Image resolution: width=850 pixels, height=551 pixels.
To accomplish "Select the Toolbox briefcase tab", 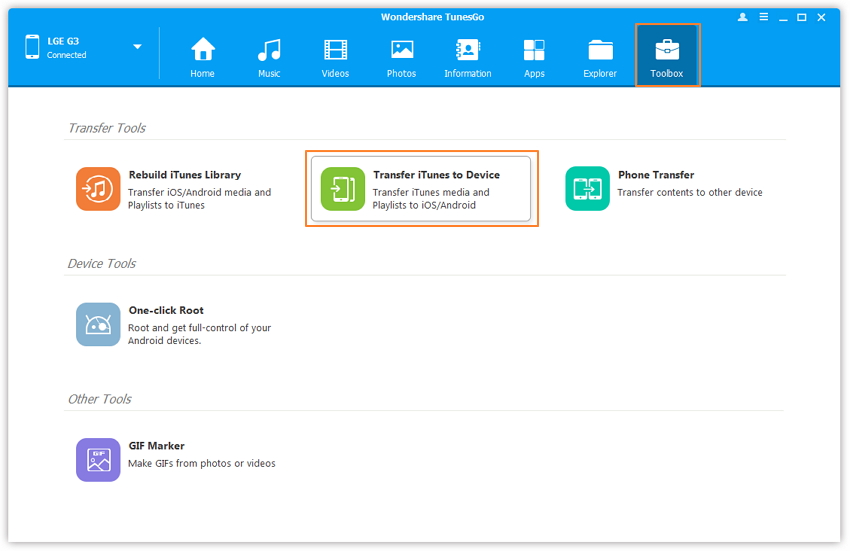I will 667,57.
